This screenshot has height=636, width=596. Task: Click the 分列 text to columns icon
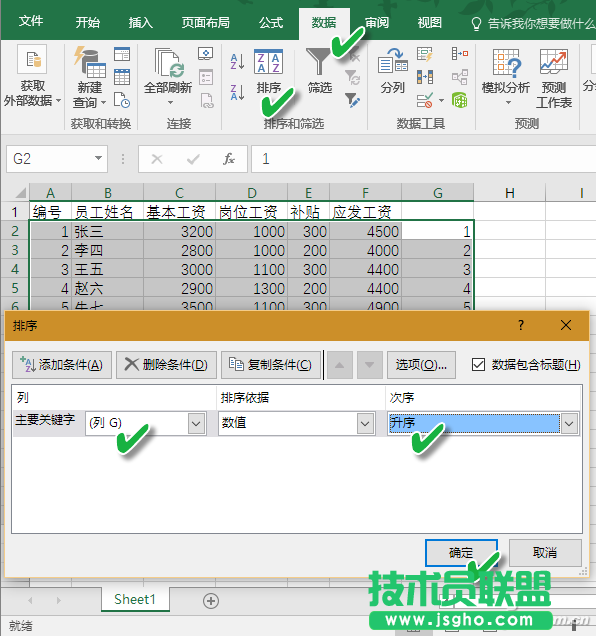(x=393, y=62)
